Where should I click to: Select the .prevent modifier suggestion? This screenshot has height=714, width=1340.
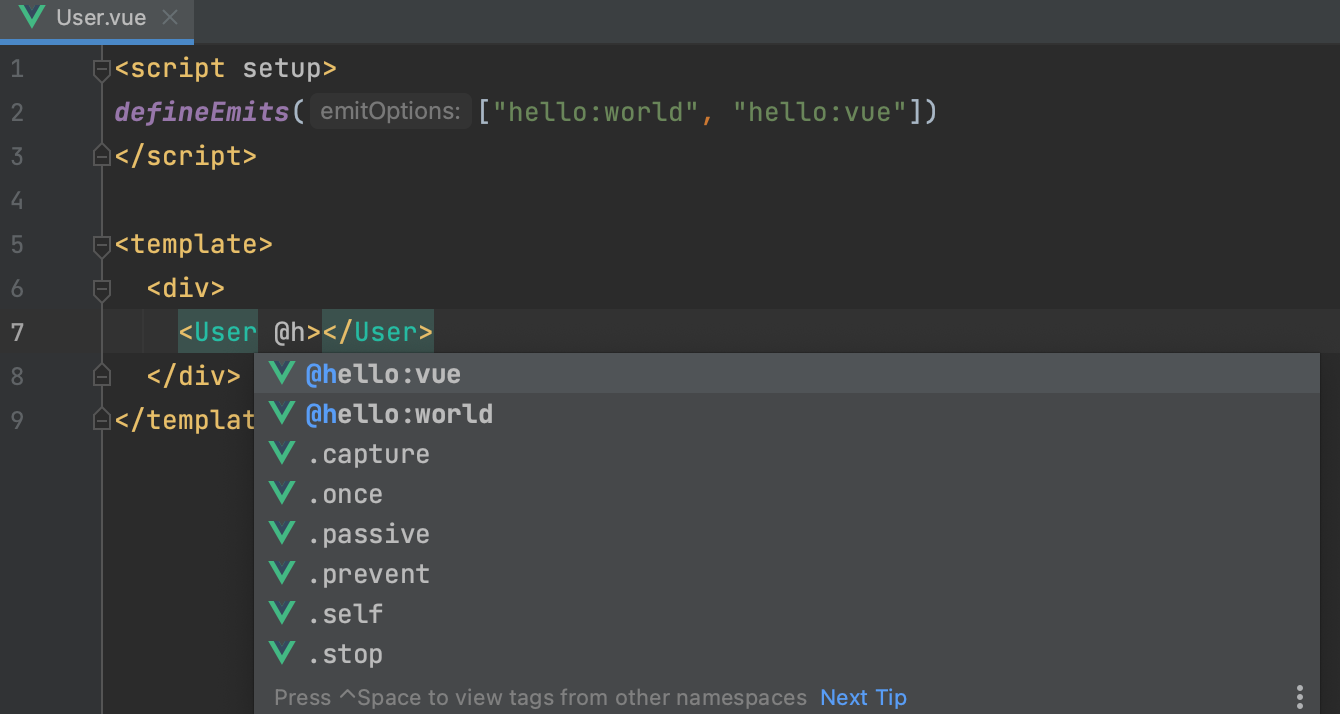(x=368, y=574)
